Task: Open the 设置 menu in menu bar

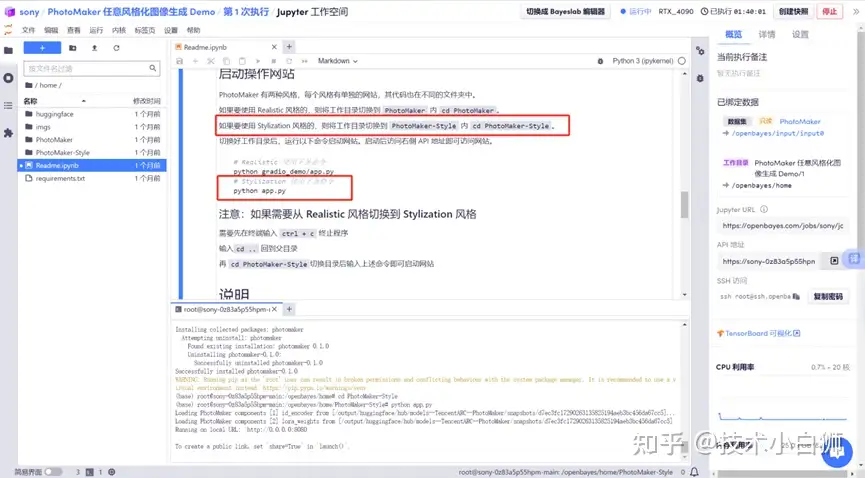Action: (170, 30)
